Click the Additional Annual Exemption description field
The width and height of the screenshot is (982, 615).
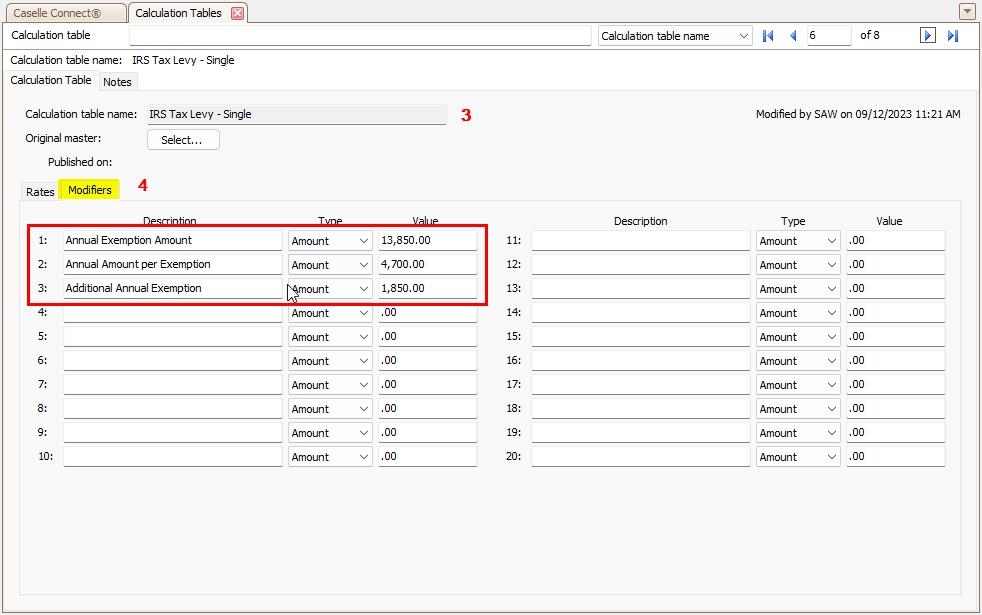(173, 289)
